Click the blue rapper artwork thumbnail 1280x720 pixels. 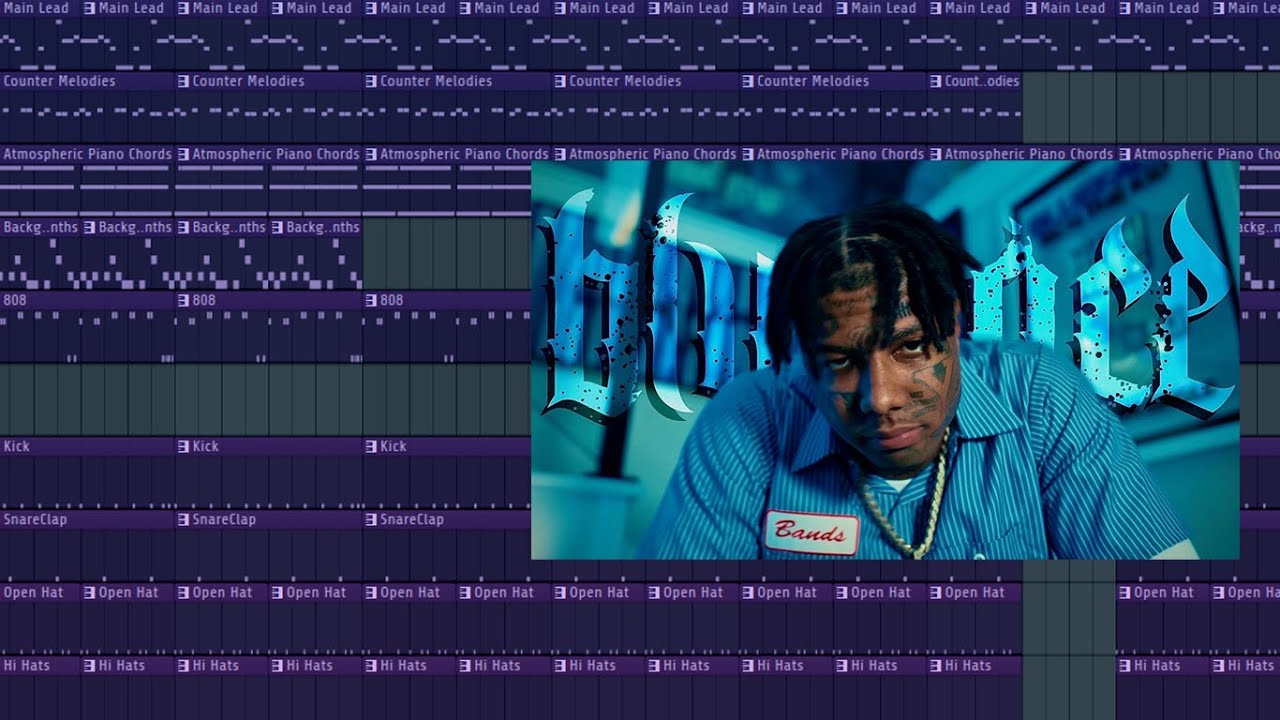tap(885, 360)
